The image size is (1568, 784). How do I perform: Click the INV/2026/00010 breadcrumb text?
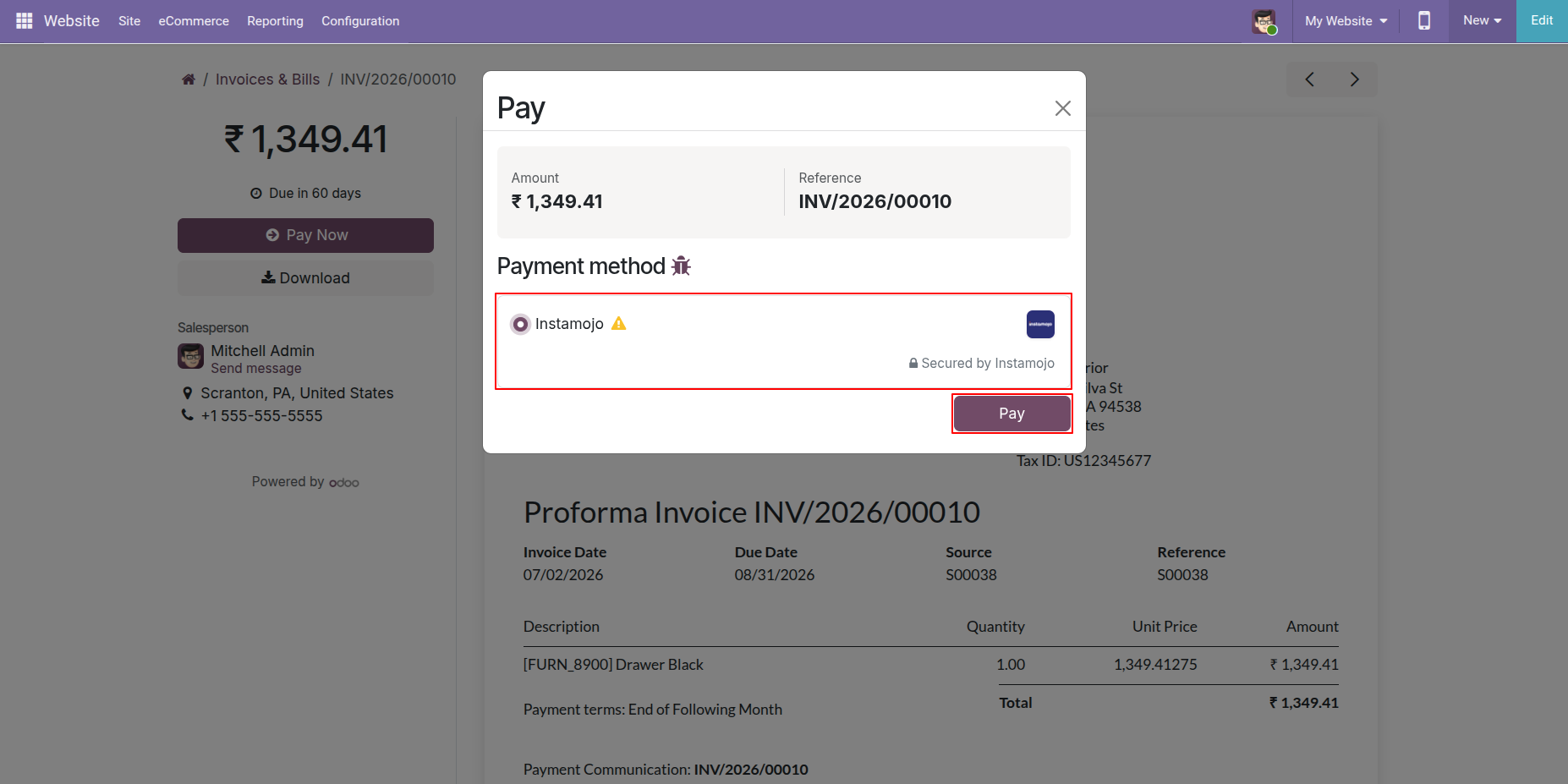(398, 79)
